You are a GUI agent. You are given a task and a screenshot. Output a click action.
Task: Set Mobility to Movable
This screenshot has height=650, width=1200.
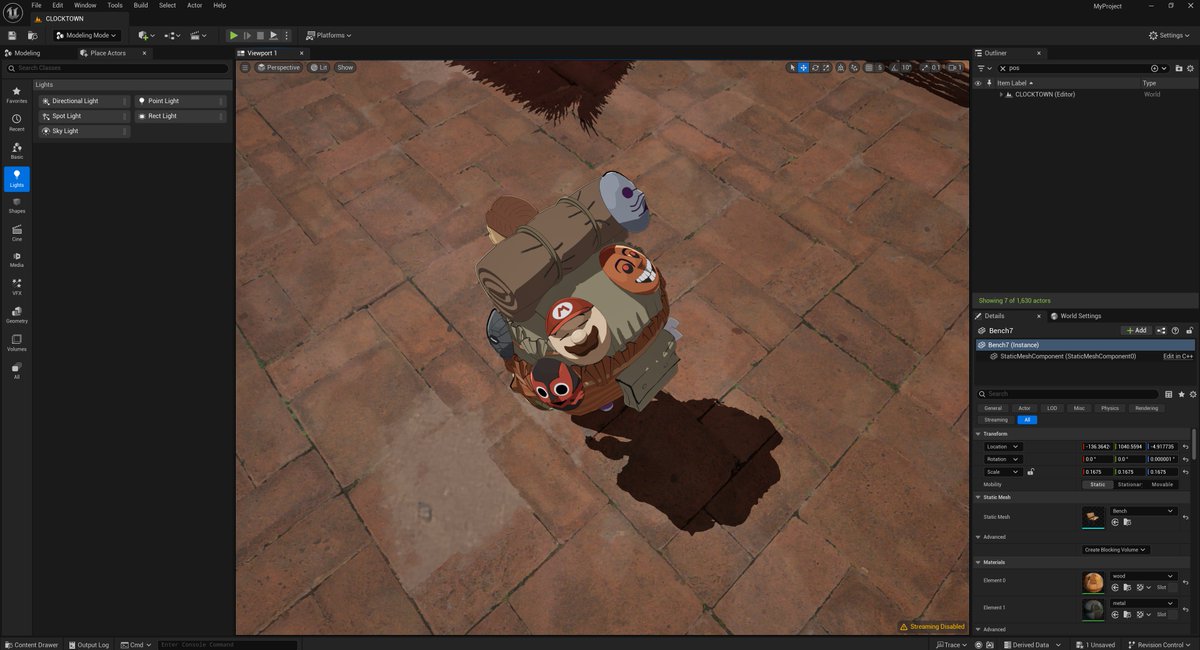[x=1162, y=484]
